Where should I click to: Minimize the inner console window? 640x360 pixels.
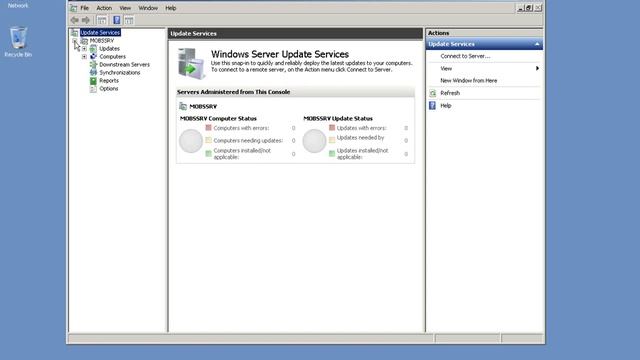(520, 8)
